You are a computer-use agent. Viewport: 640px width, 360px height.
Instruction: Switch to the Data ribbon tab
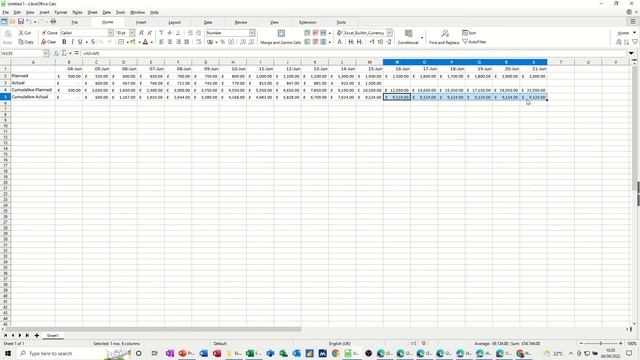tap(208, 22)
